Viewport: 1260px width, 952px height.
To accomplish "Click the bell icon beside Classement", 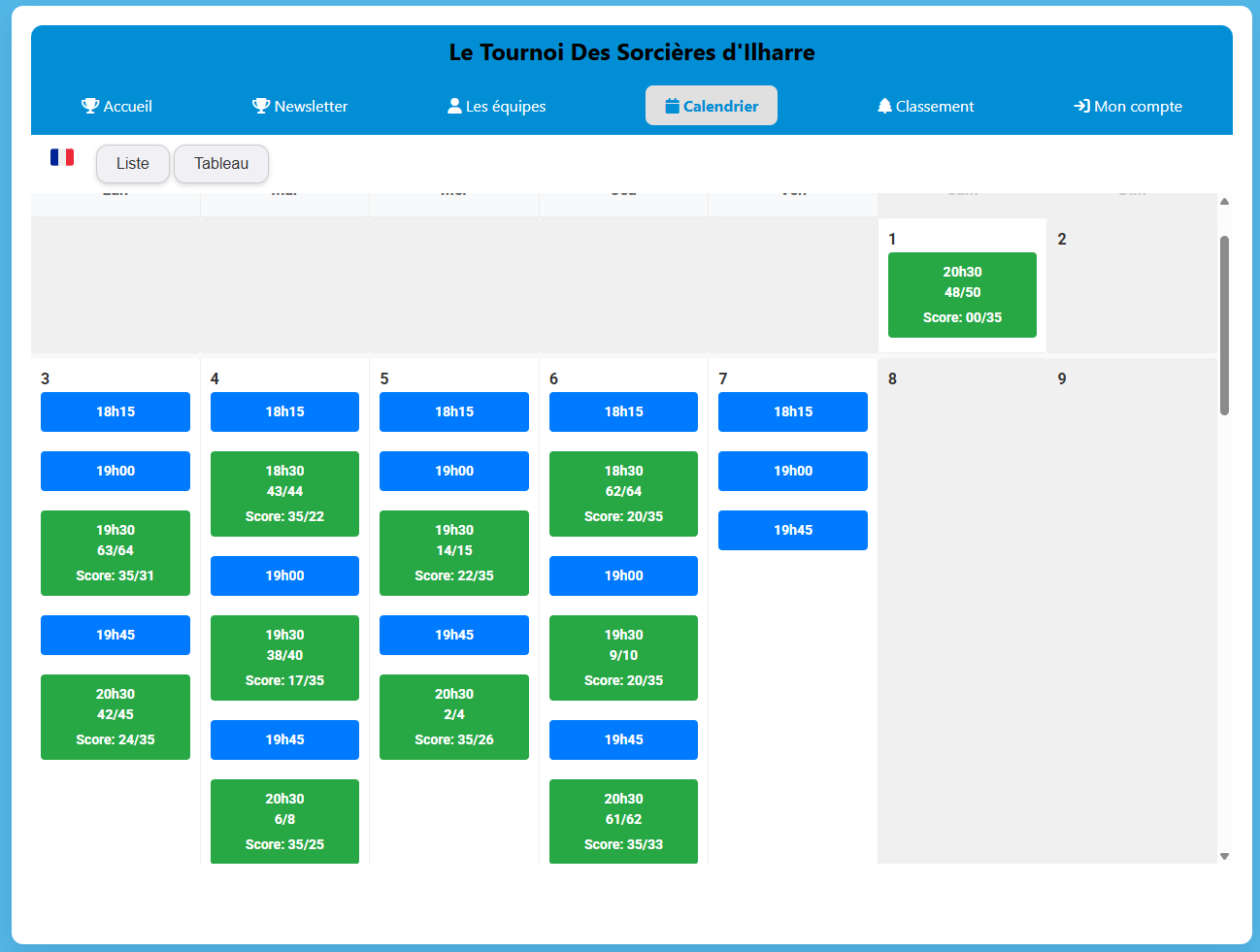I will point(884,106).
